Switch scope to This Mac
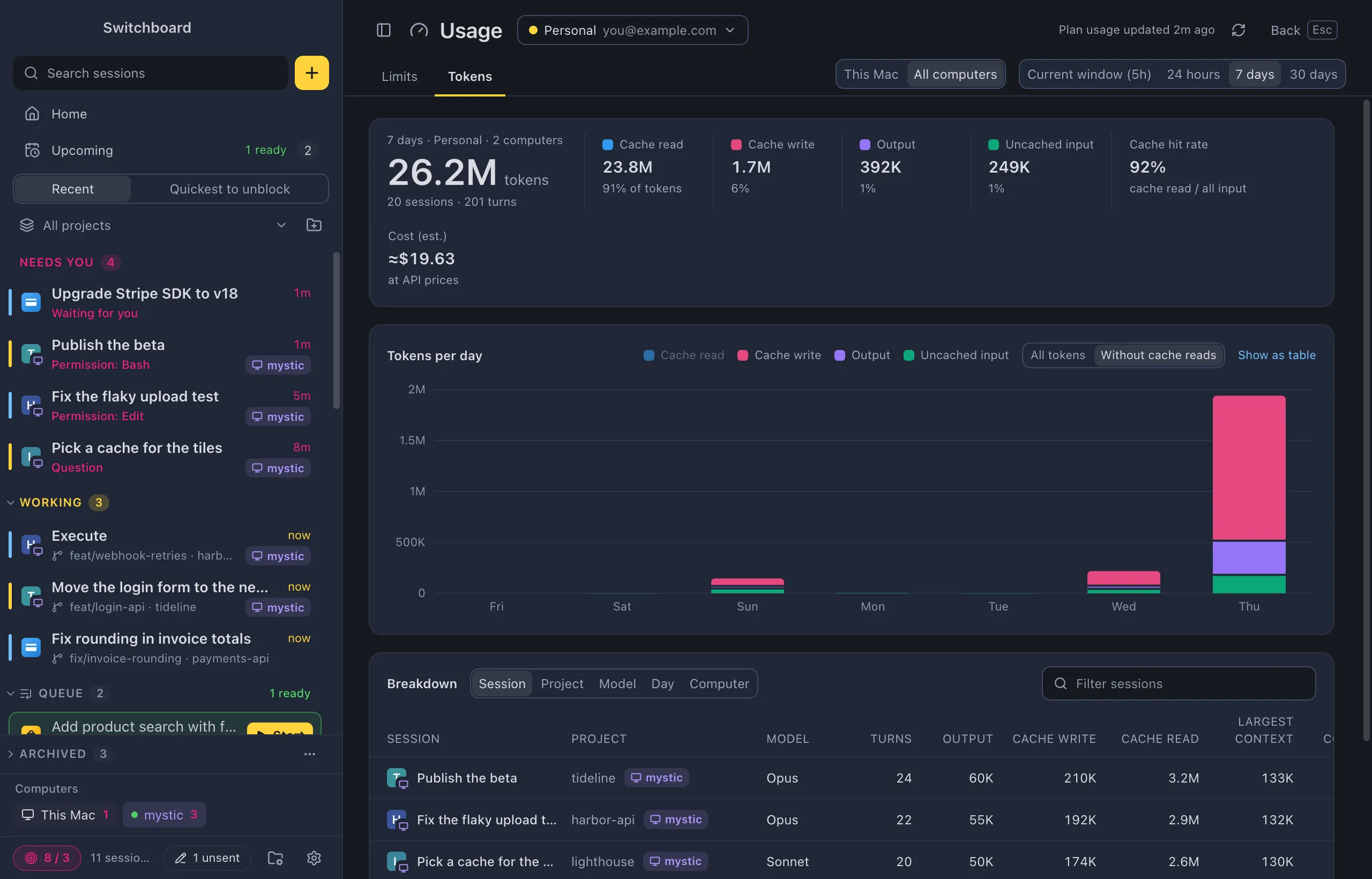The width and height of the screenshot is (1372, 879). point(871,74)
